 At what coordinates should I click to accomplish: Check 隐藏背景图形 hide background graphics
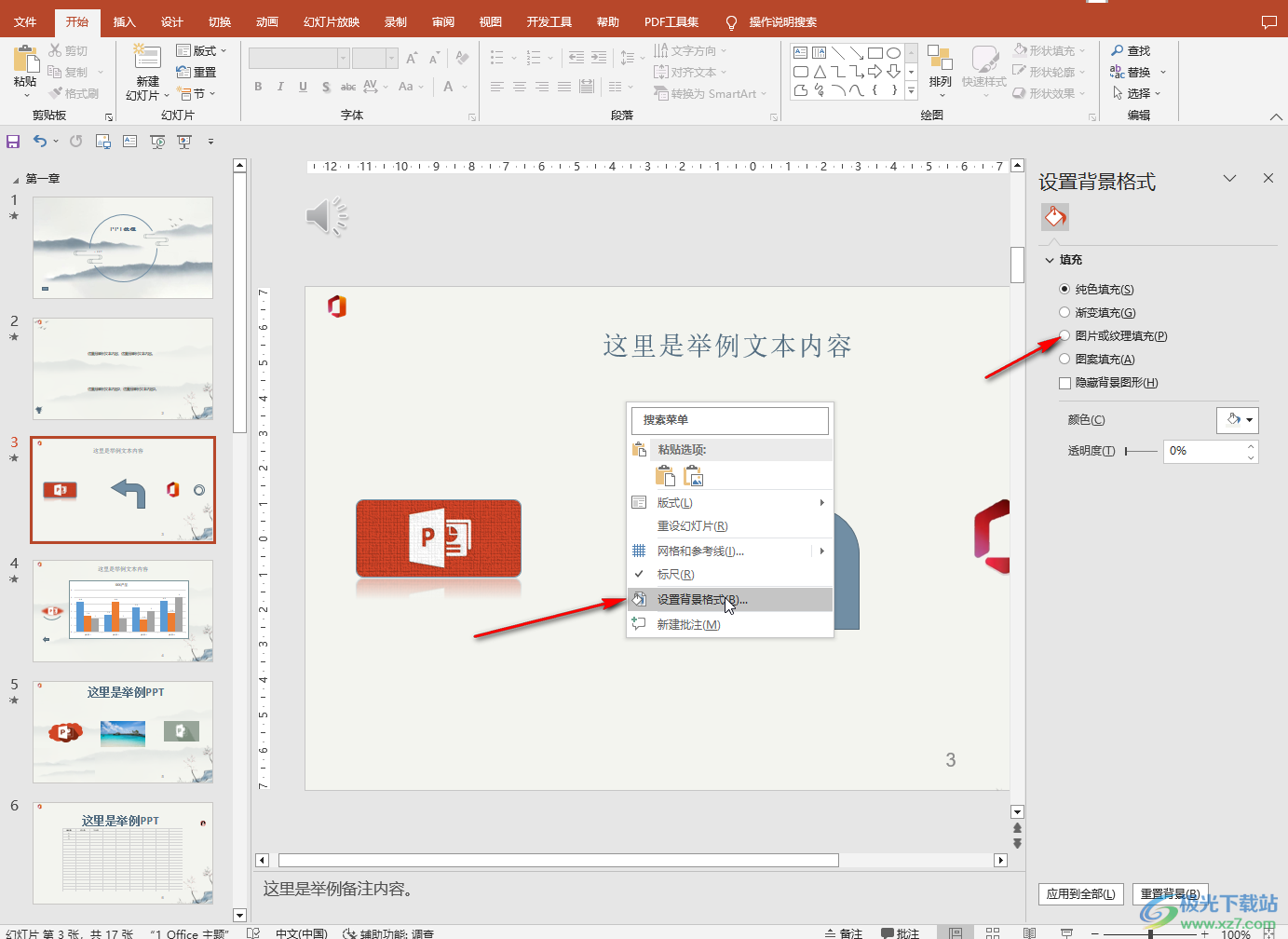tap(1064, 383)
